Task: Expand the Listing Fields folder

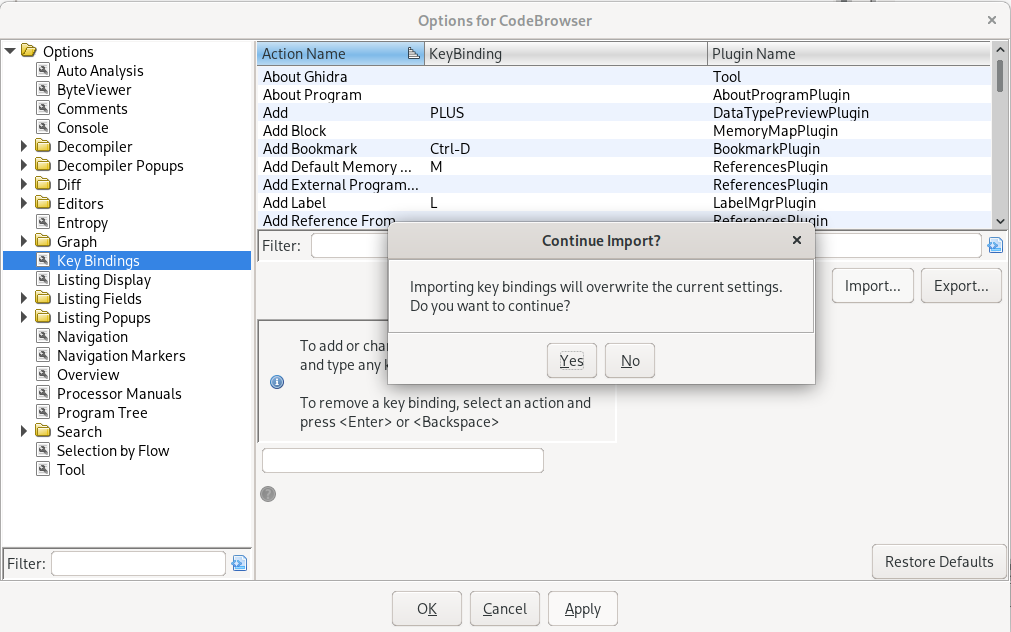Action: [x=25, y=298]
